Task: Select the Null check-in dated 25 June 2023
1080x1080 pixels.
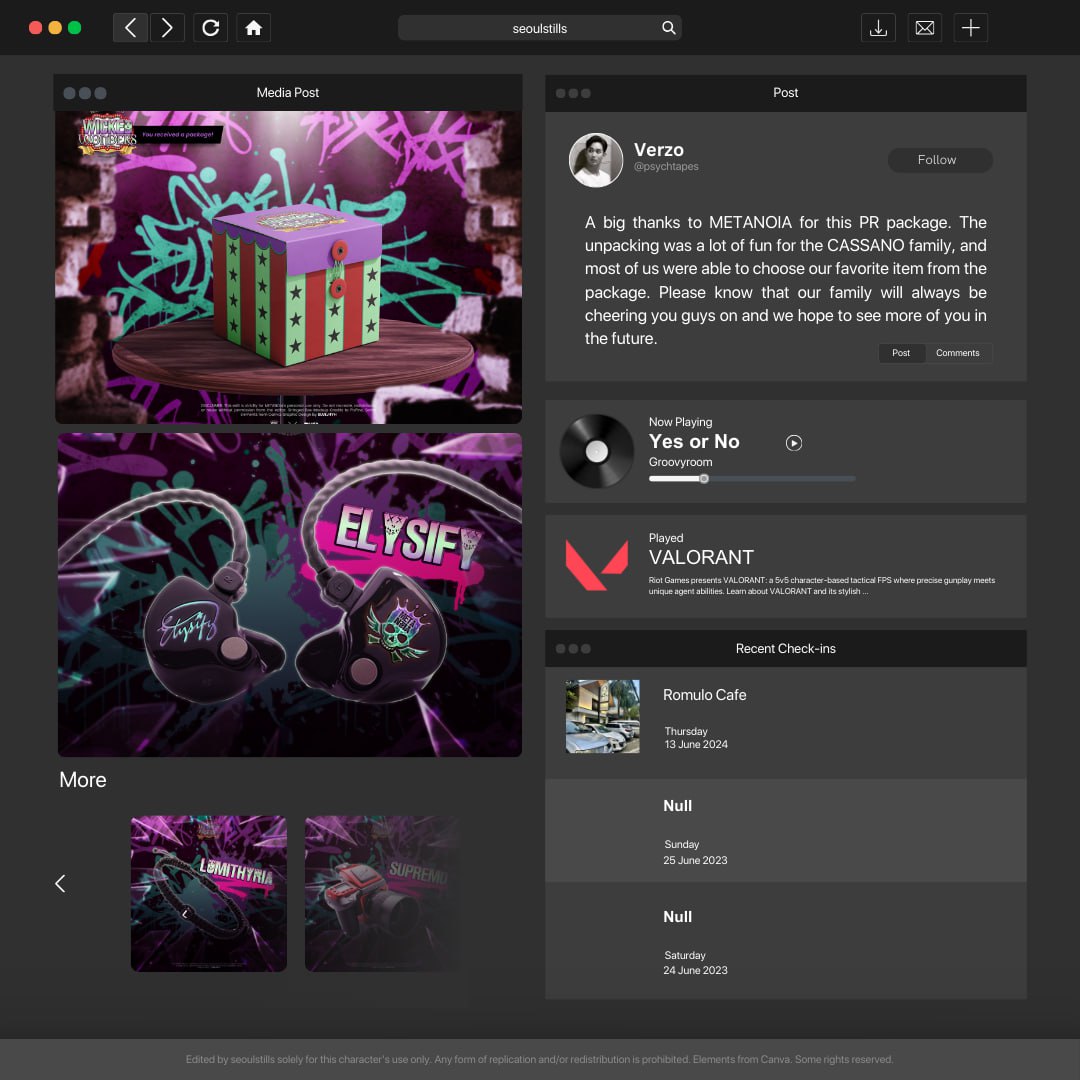Action: tap(786, 831)
